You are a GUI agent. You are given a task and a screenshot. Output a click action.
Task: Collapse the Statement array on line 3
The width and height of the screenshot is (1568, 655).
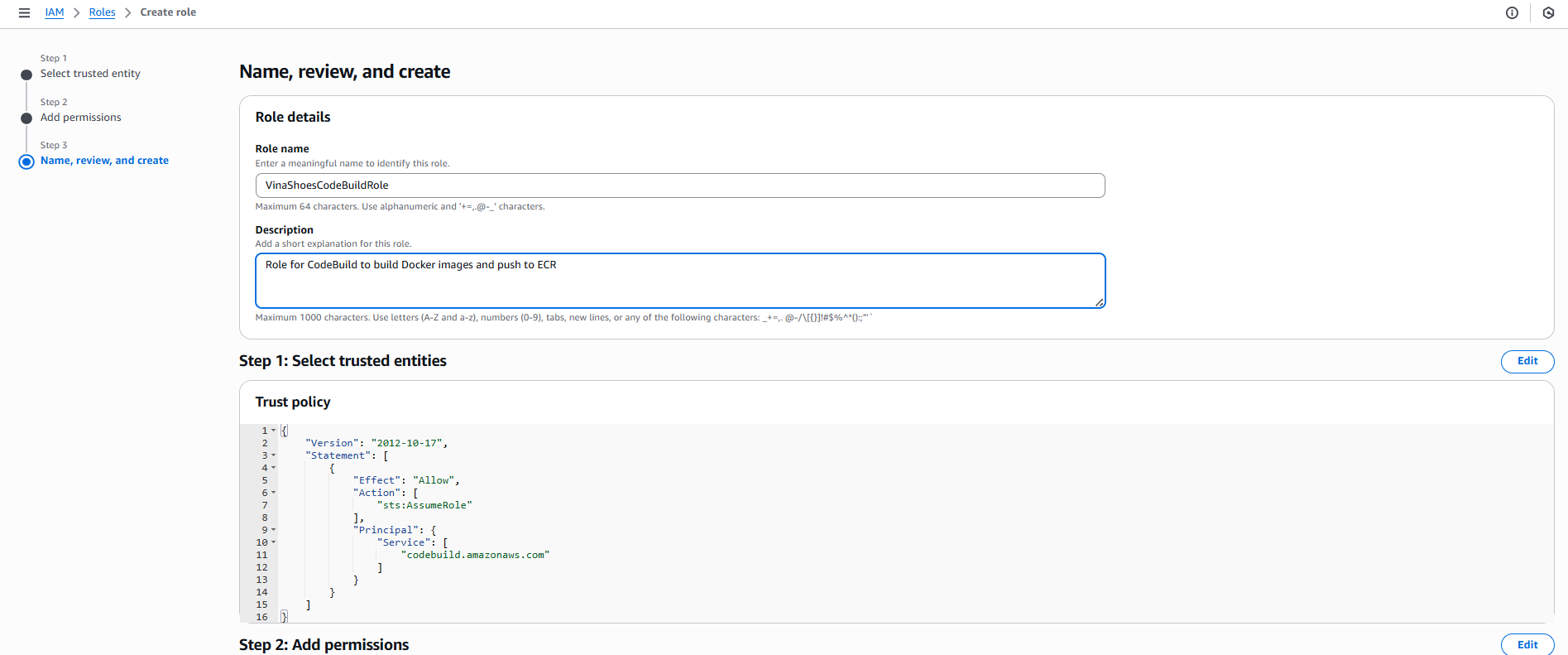(274, 455)
